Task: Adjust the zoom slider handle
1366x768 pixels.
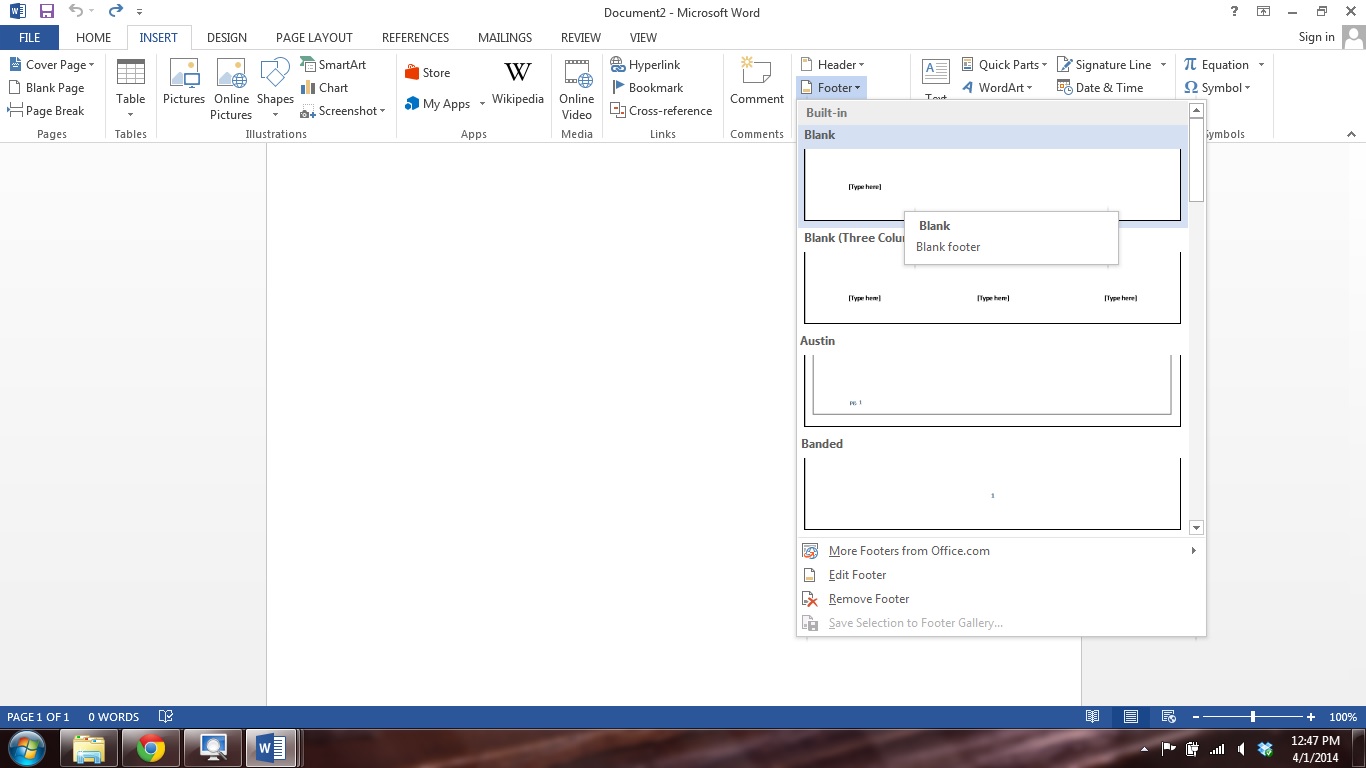Action: coord(1253,717)
